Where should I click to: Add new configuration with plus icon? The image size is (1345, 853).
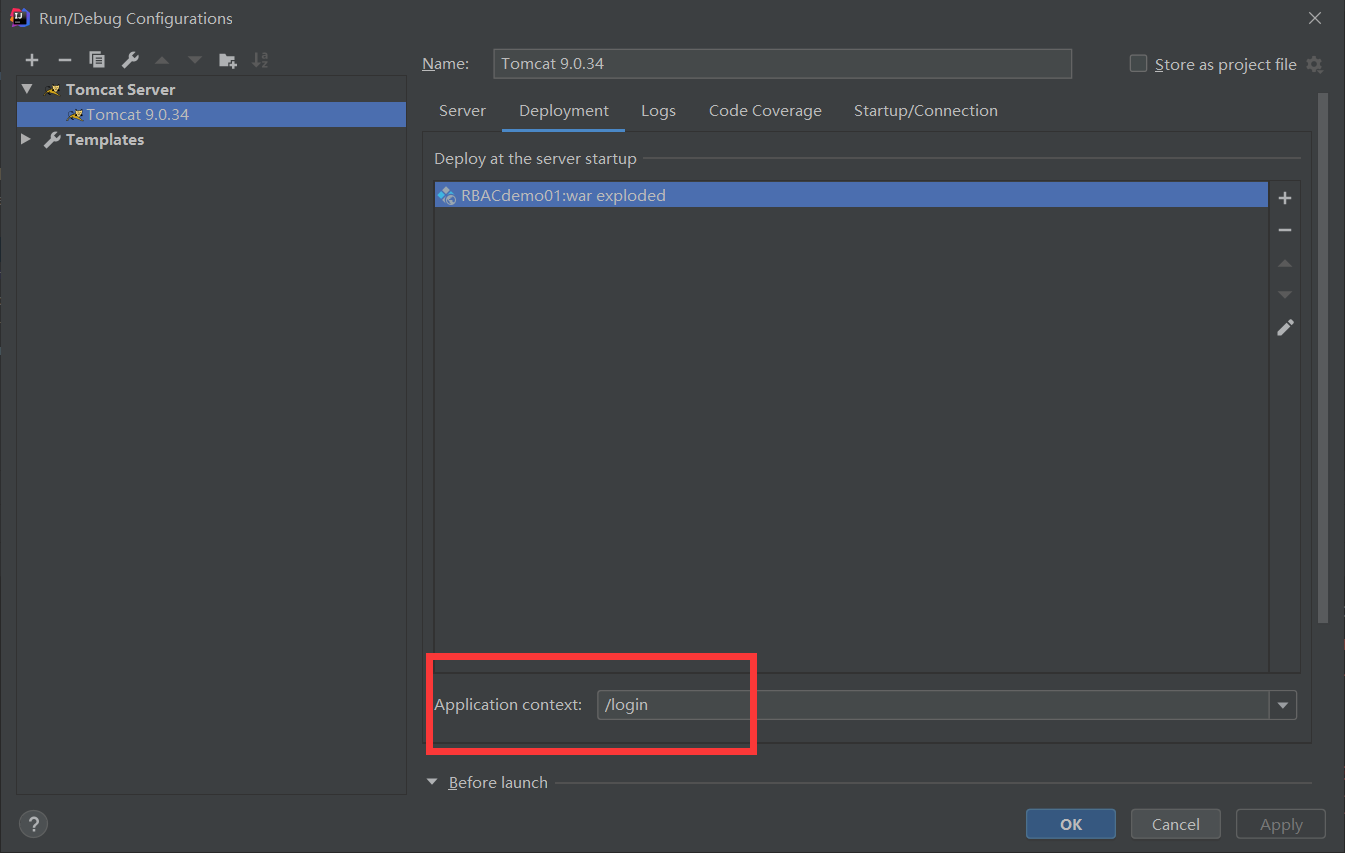click(x=32, y=60)
